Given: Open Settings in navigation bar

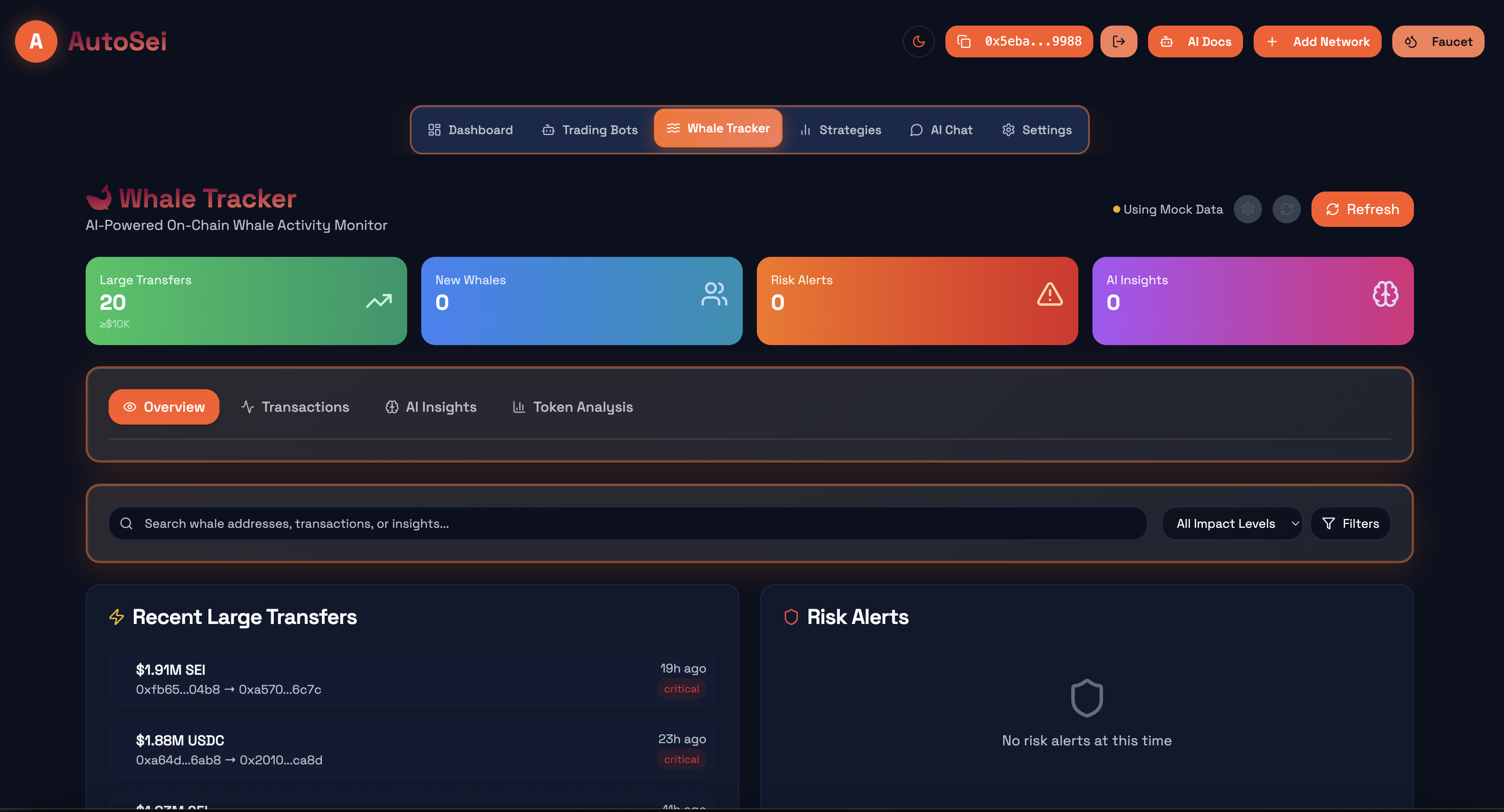Looking at the screenshot, I should click(x=1037, y=130).
